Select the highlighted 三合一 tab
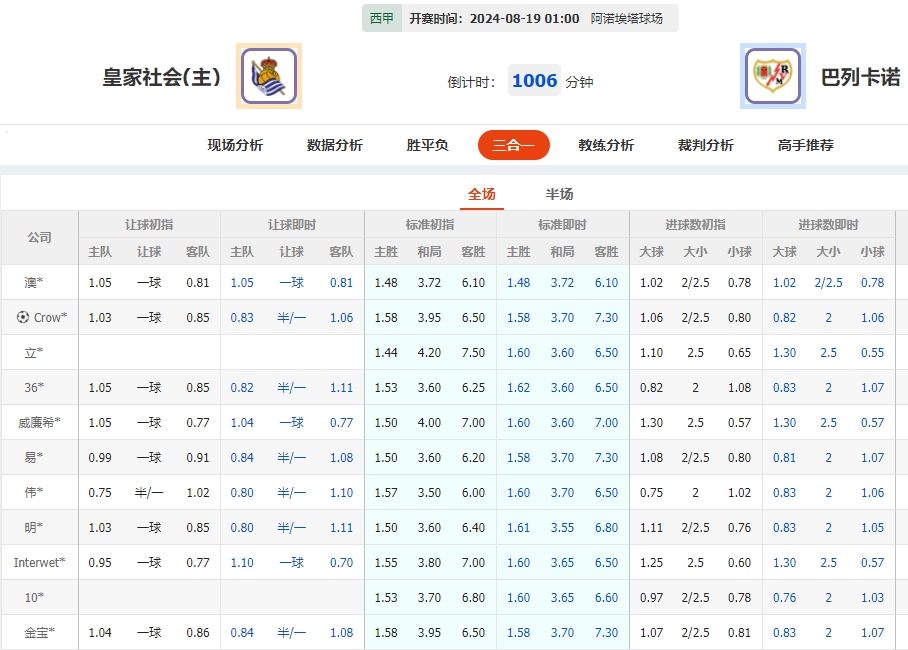 tap(513, 145)
